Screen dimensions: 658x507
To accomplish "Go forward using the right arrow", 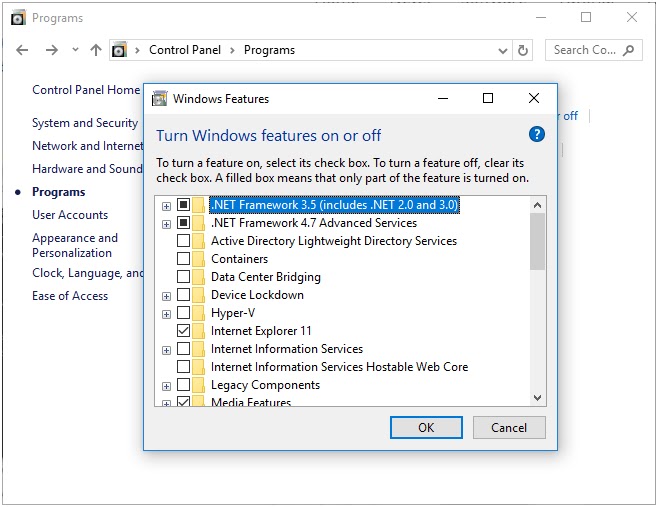I will (x=52, y=50).
